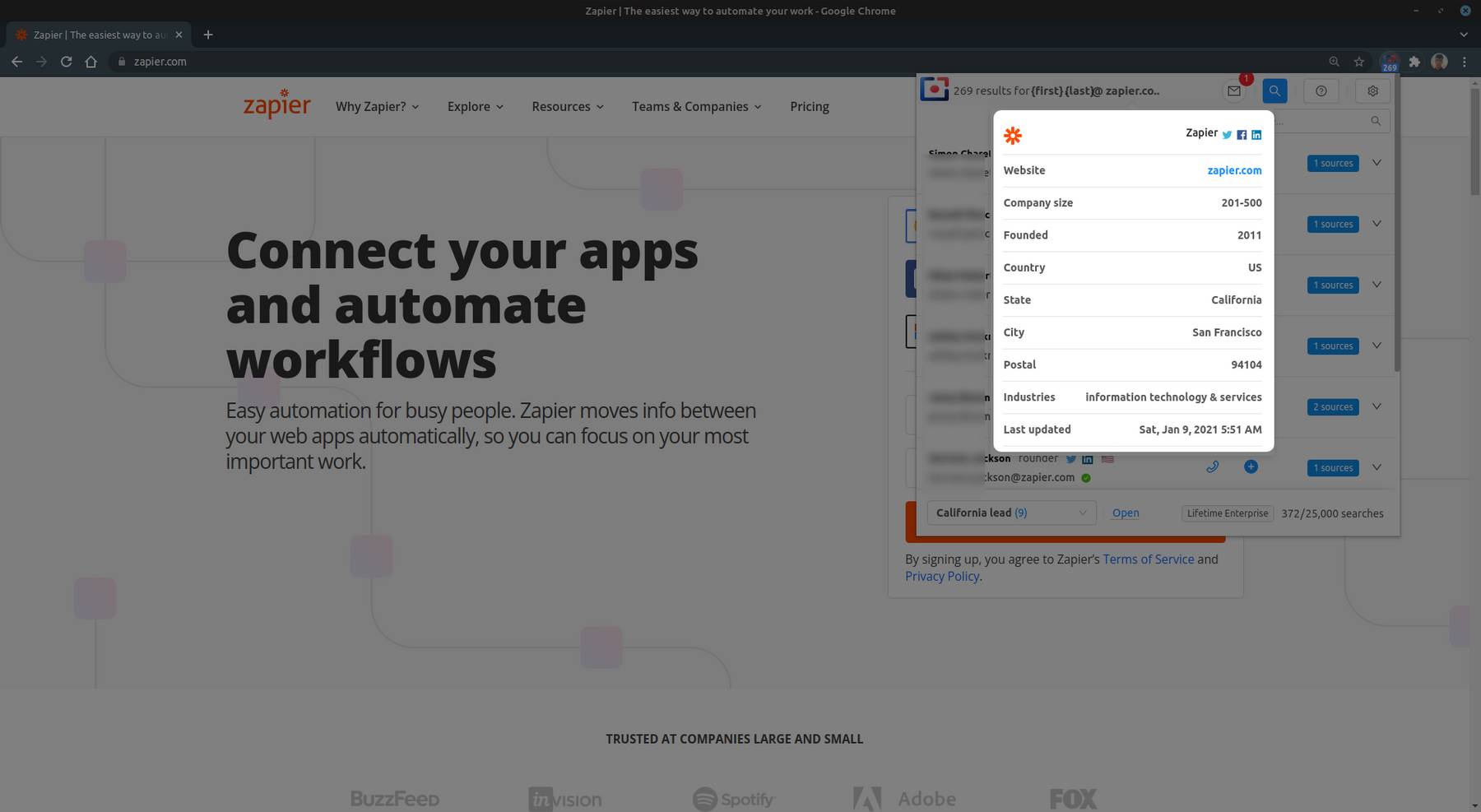Click the magnifier in the panel search field
Viewport: 1481px width, 812px height.
1376,121
